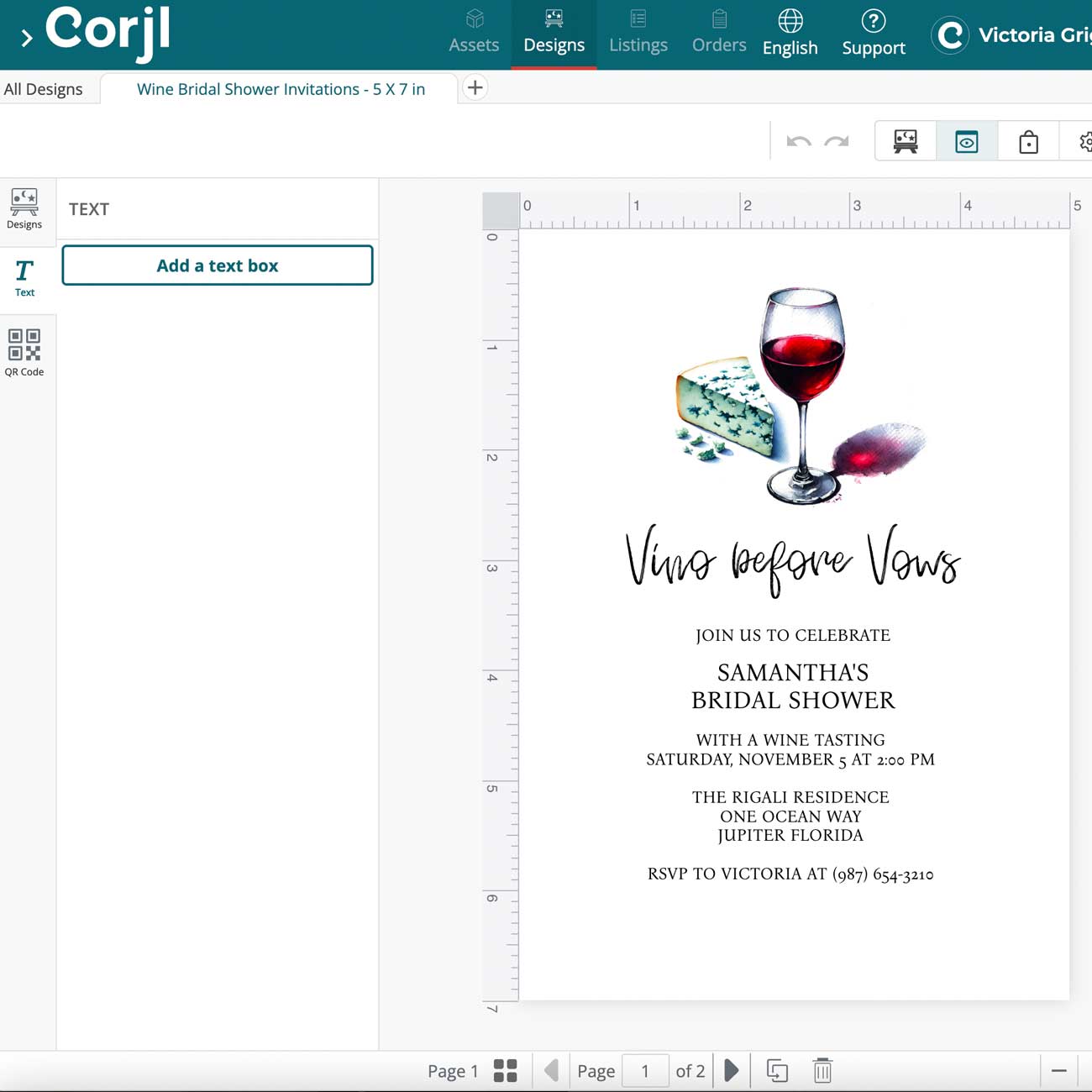This screenshot has width=1092, height=1092.
Task: Click the shopping bag toolbar icon
Action: tap(1028, 141)
